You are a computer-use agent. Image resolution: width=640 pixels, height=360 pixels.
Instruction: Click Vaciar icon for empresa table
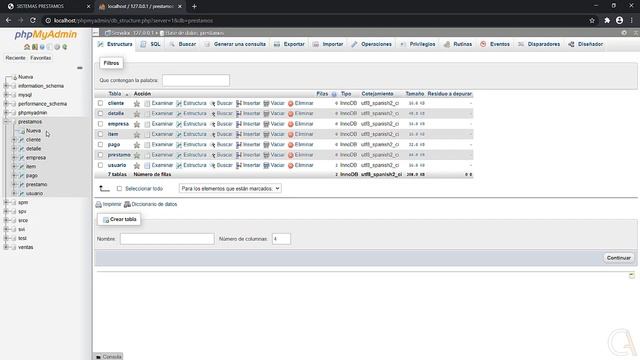pos(266,124)
